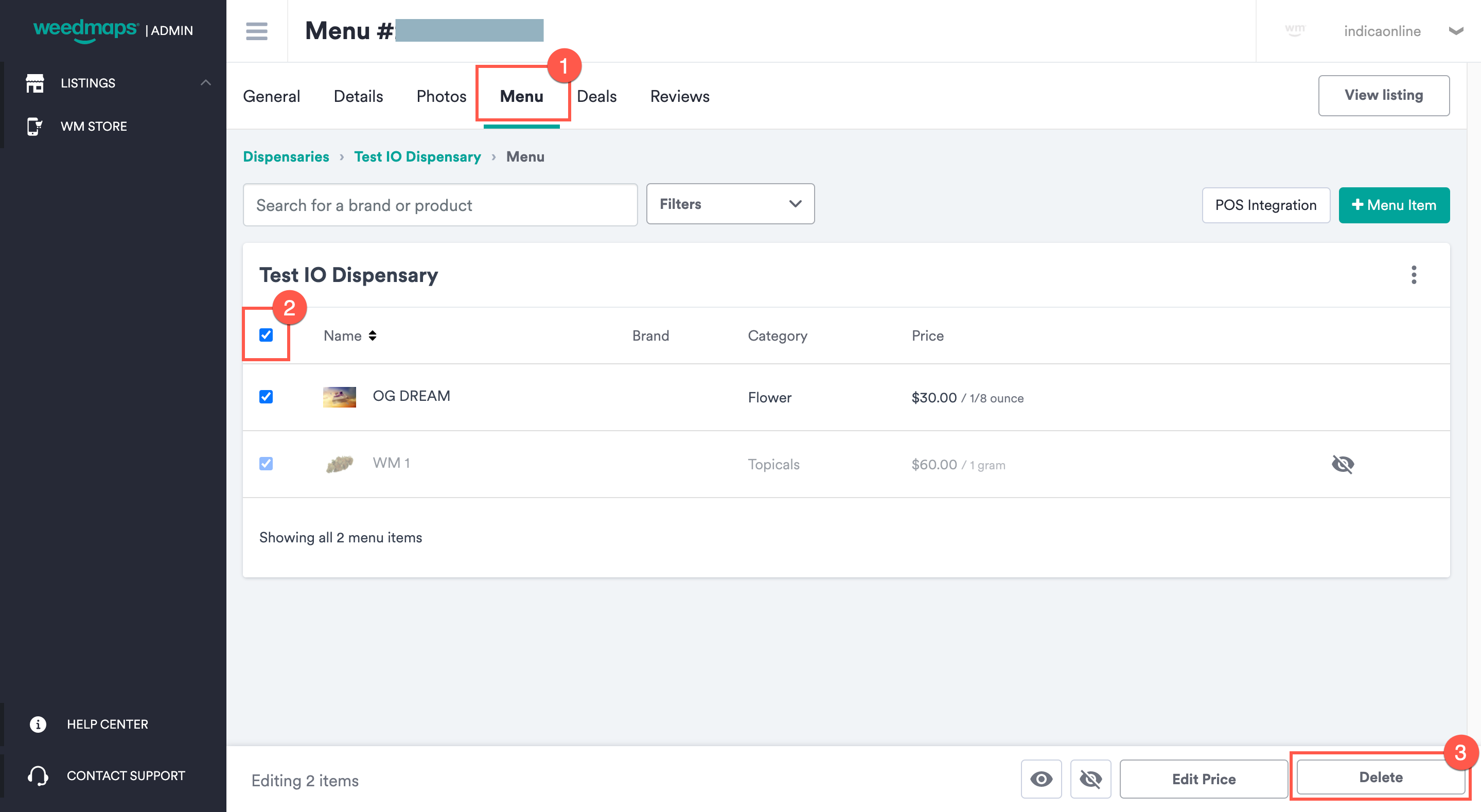Click inside the brand or product search field

pyautogui.click(x=440, y=205)
